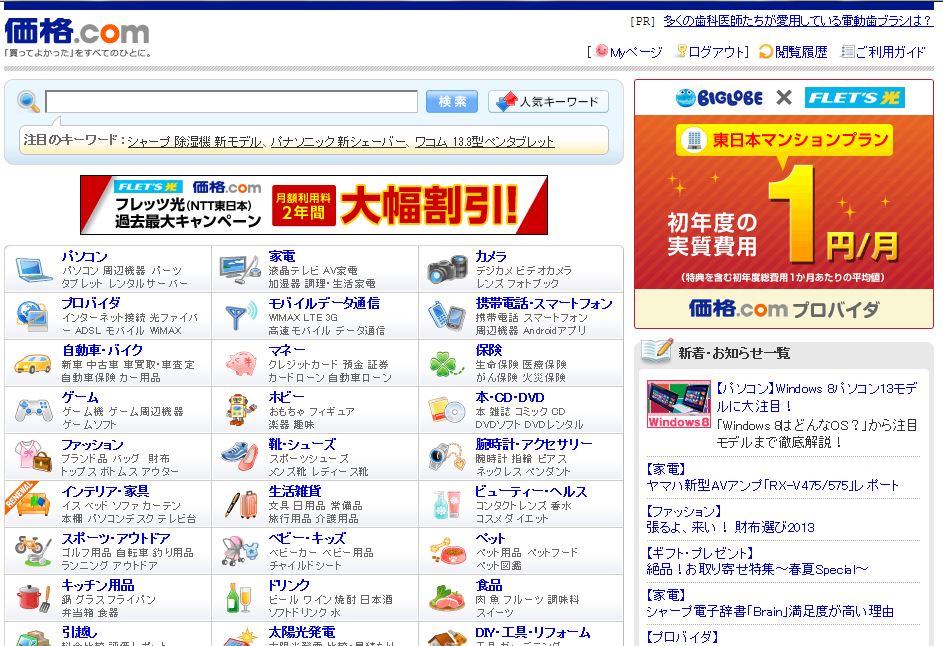Screen dimensions: 943x646
Task: Click the cosmetics icon for ビューティー・ヘルス
Action: point(447,504)
